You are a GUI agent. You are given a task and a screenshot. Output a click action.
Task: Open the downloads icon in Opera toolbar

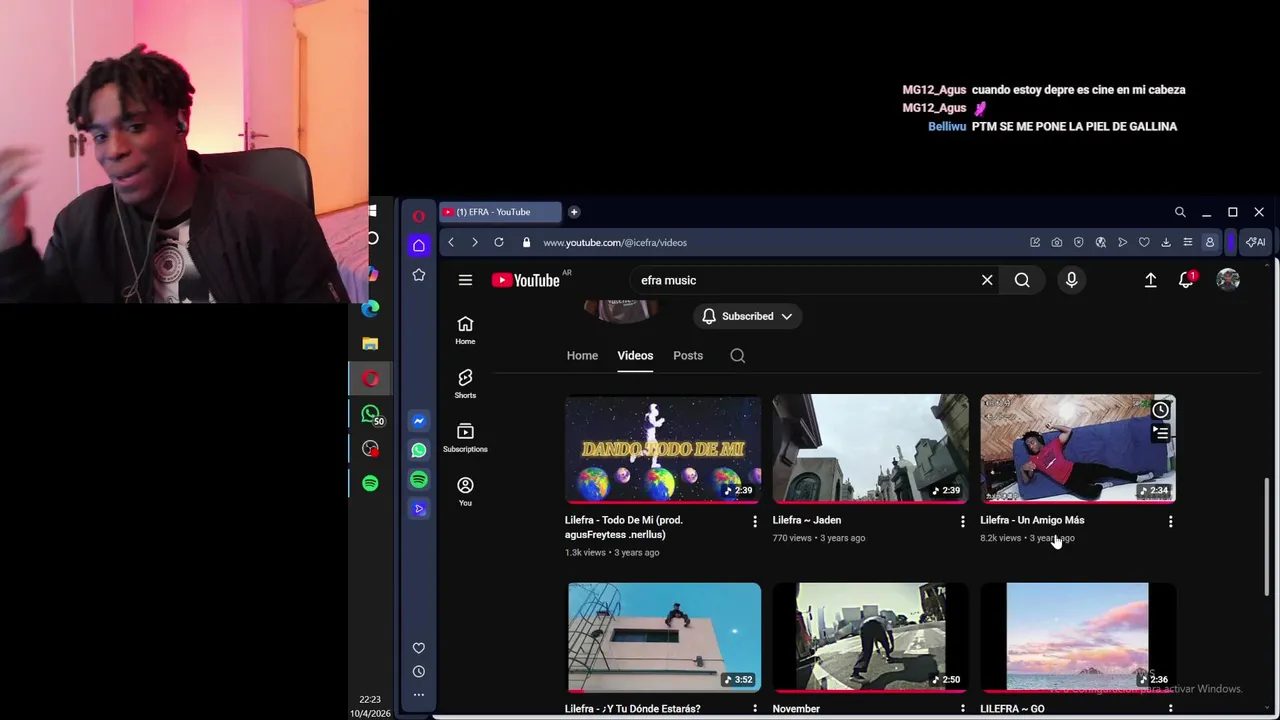pyautogui.click(x=1166, y=242)
